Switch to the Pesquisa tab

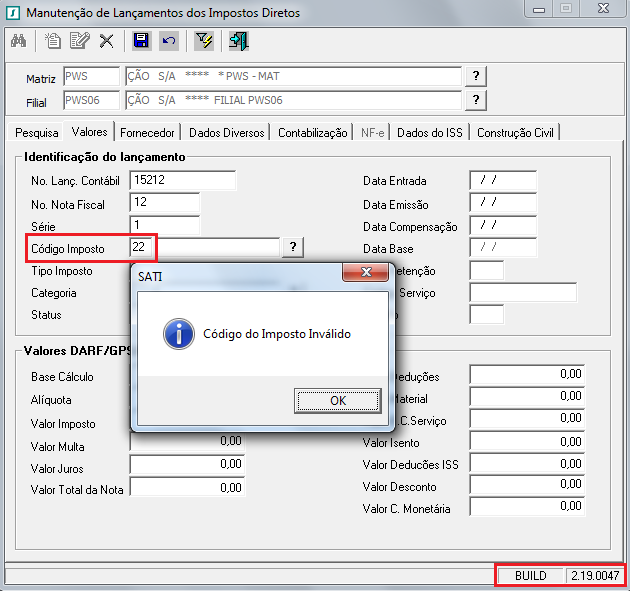point(36,132)
